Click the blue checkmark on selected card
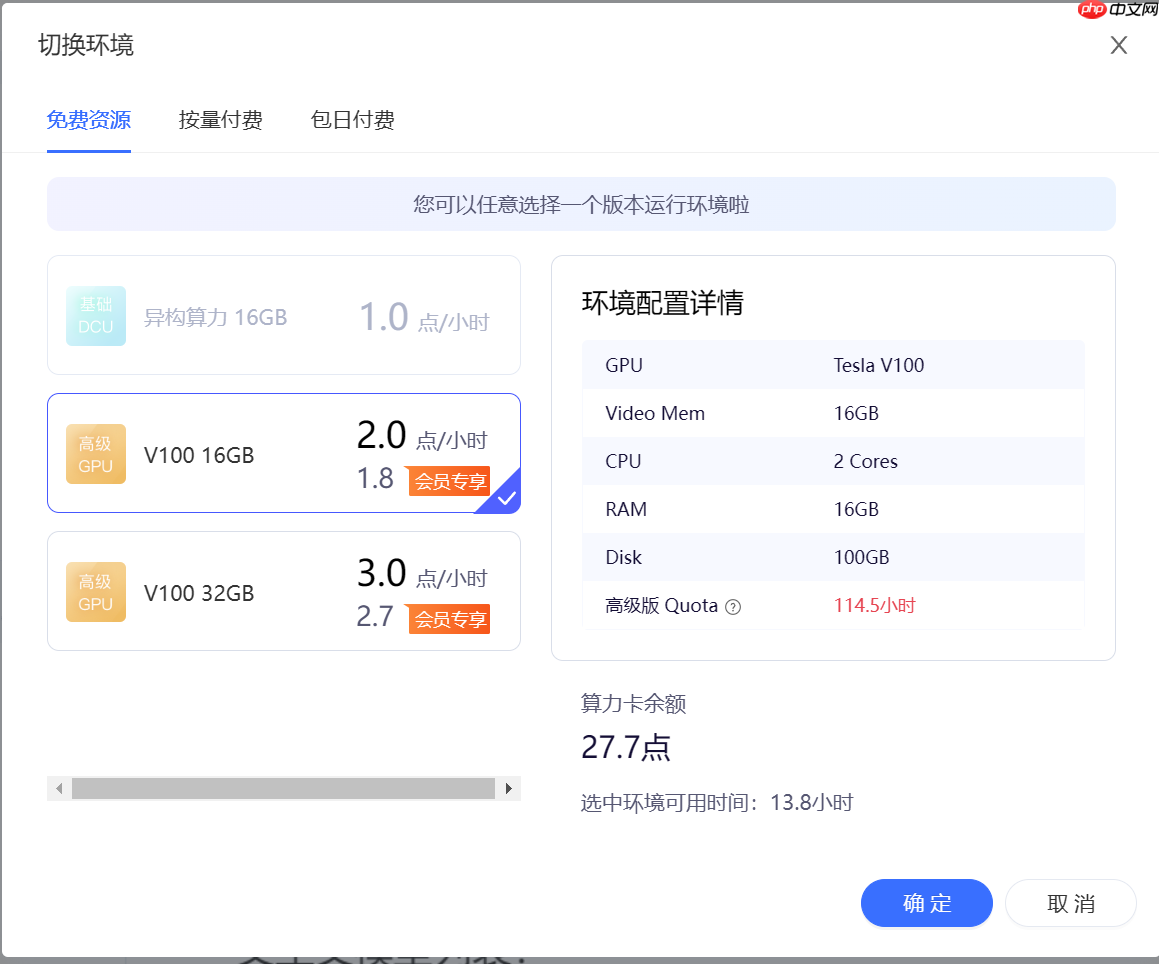The width and height of the screenshot is (1159, 964). (504, 496)
